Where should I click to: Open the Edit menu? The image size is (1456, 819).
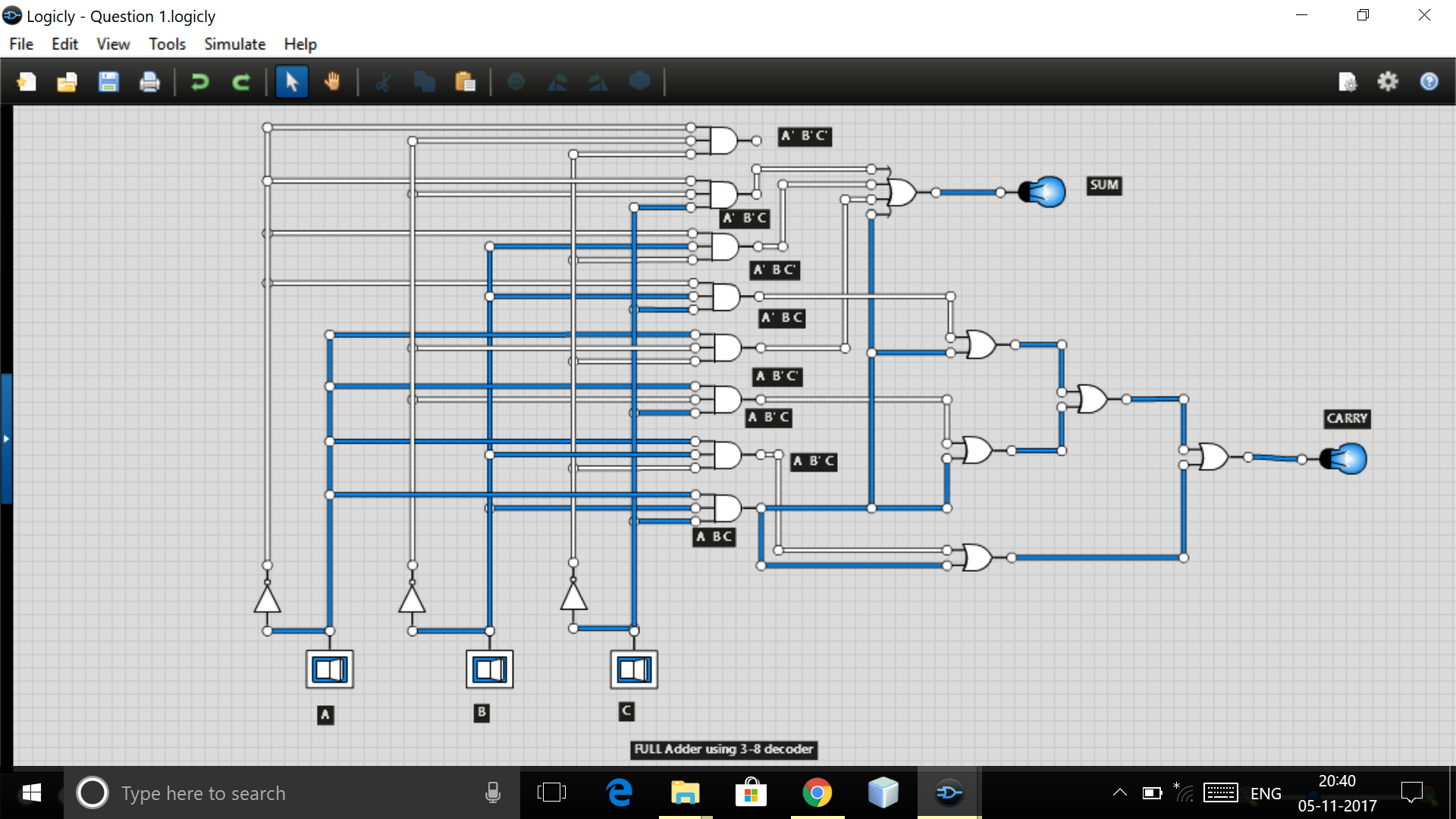coord(64,44)
